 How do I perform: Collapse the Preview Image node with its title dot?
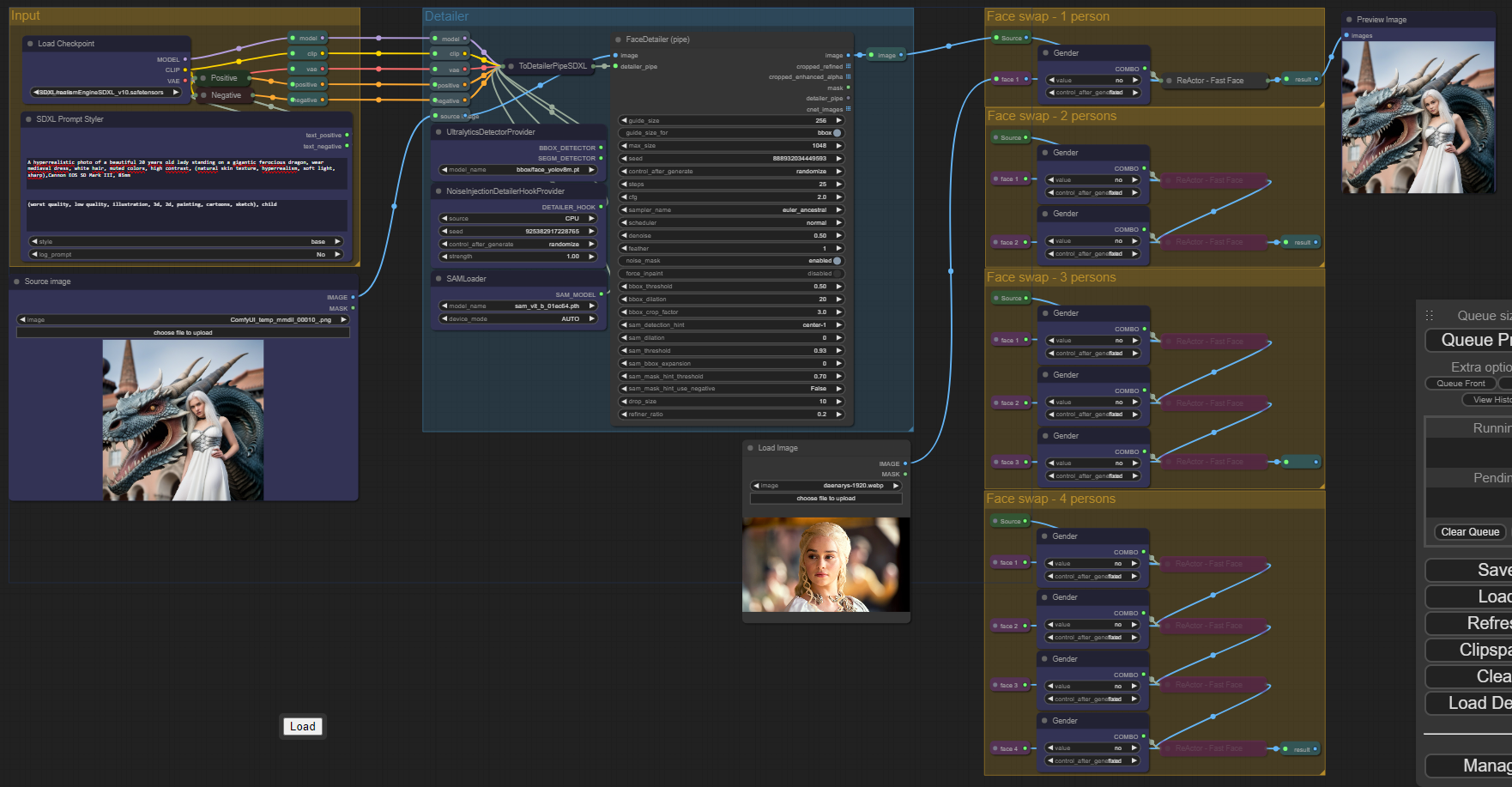point(1349,20)
